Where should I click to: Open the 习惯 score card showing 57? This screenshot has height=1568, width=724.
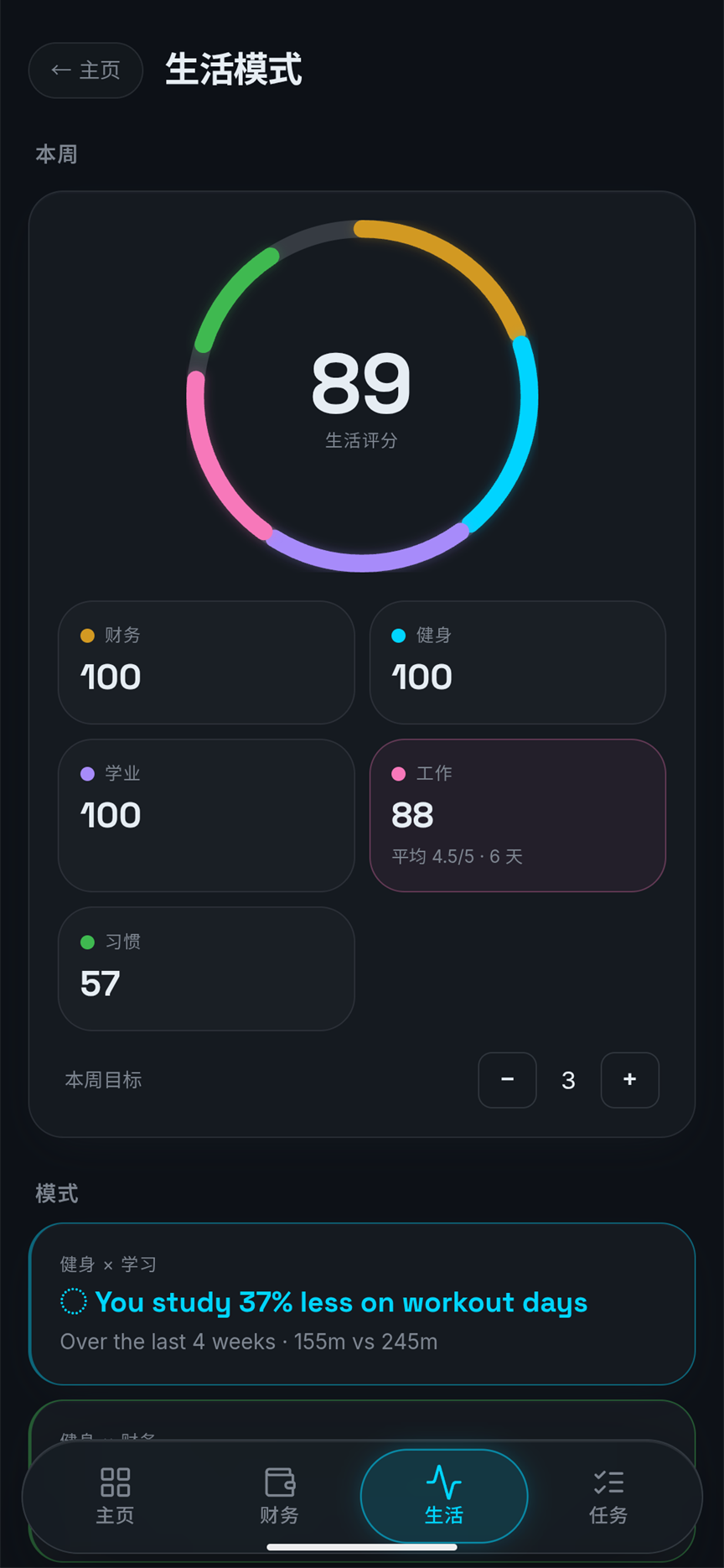[x=206, y=968]
